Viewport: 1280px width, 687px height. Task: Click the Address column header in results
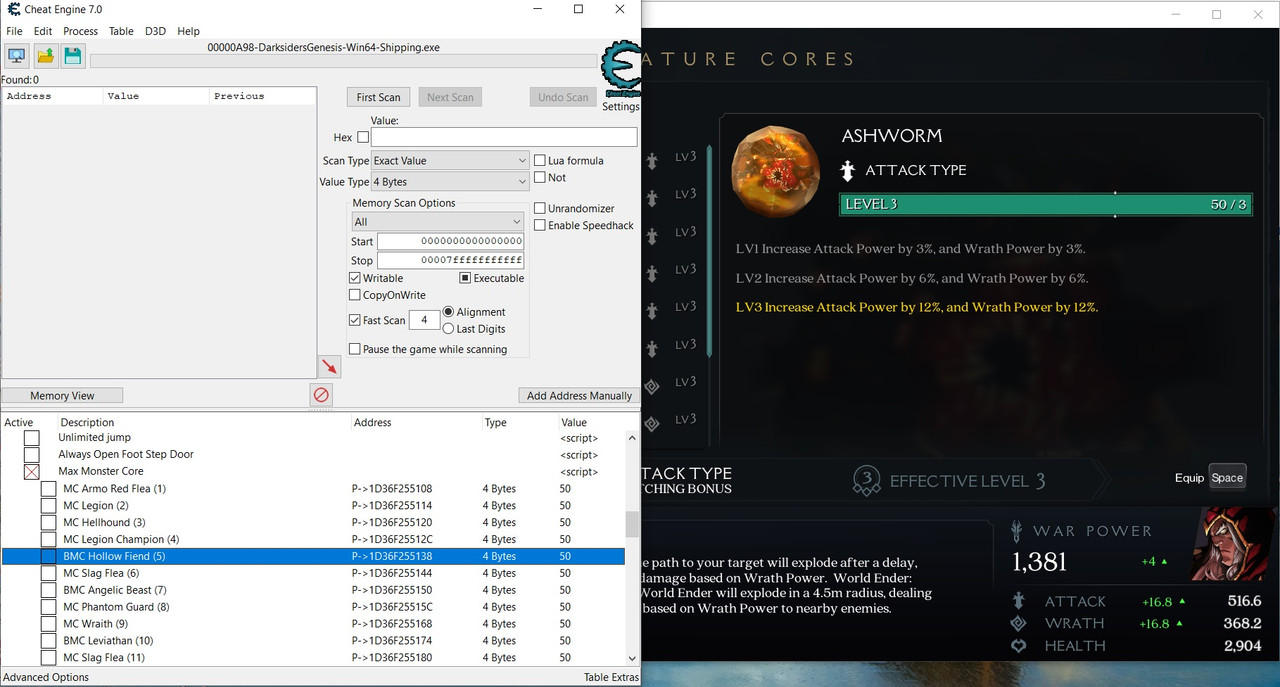point(53,96)
